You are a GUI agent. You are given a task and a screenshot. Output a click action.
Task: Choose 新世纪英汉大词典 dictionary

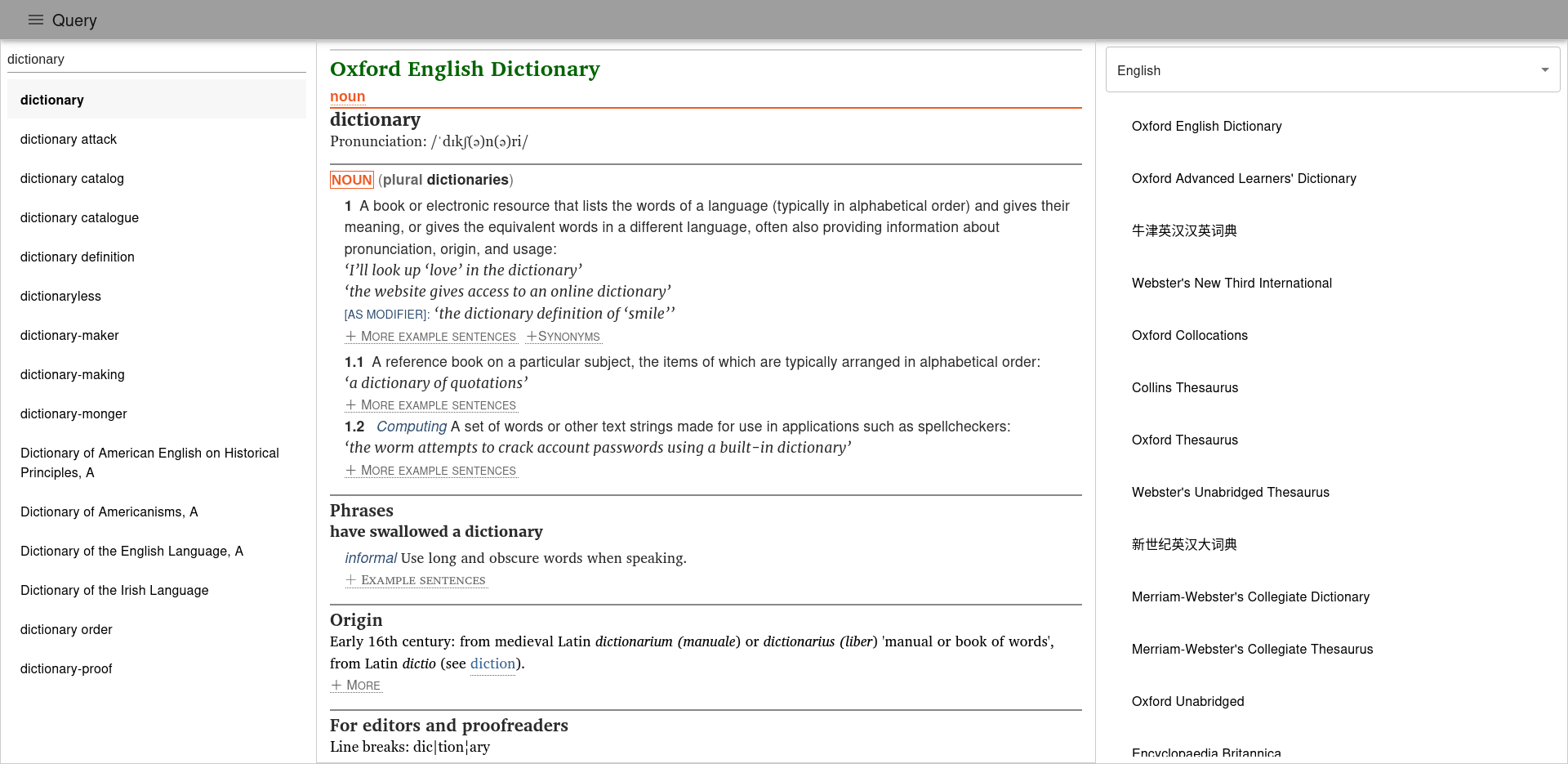coord(1183,545)
